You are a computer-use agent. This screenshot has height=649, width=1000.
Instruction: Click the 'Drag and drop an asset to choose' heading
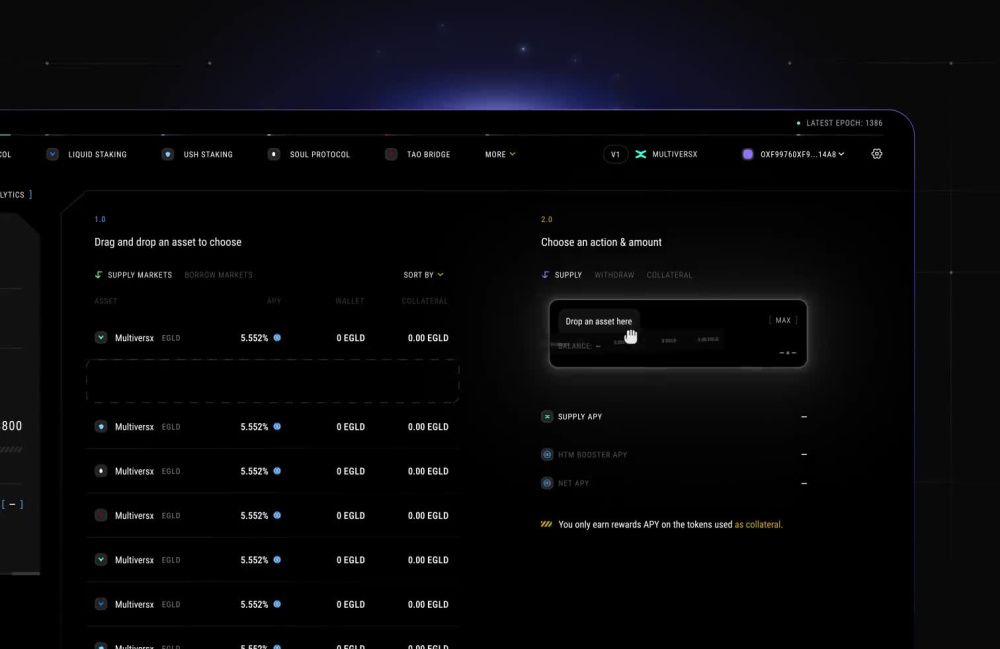(168, 242)
